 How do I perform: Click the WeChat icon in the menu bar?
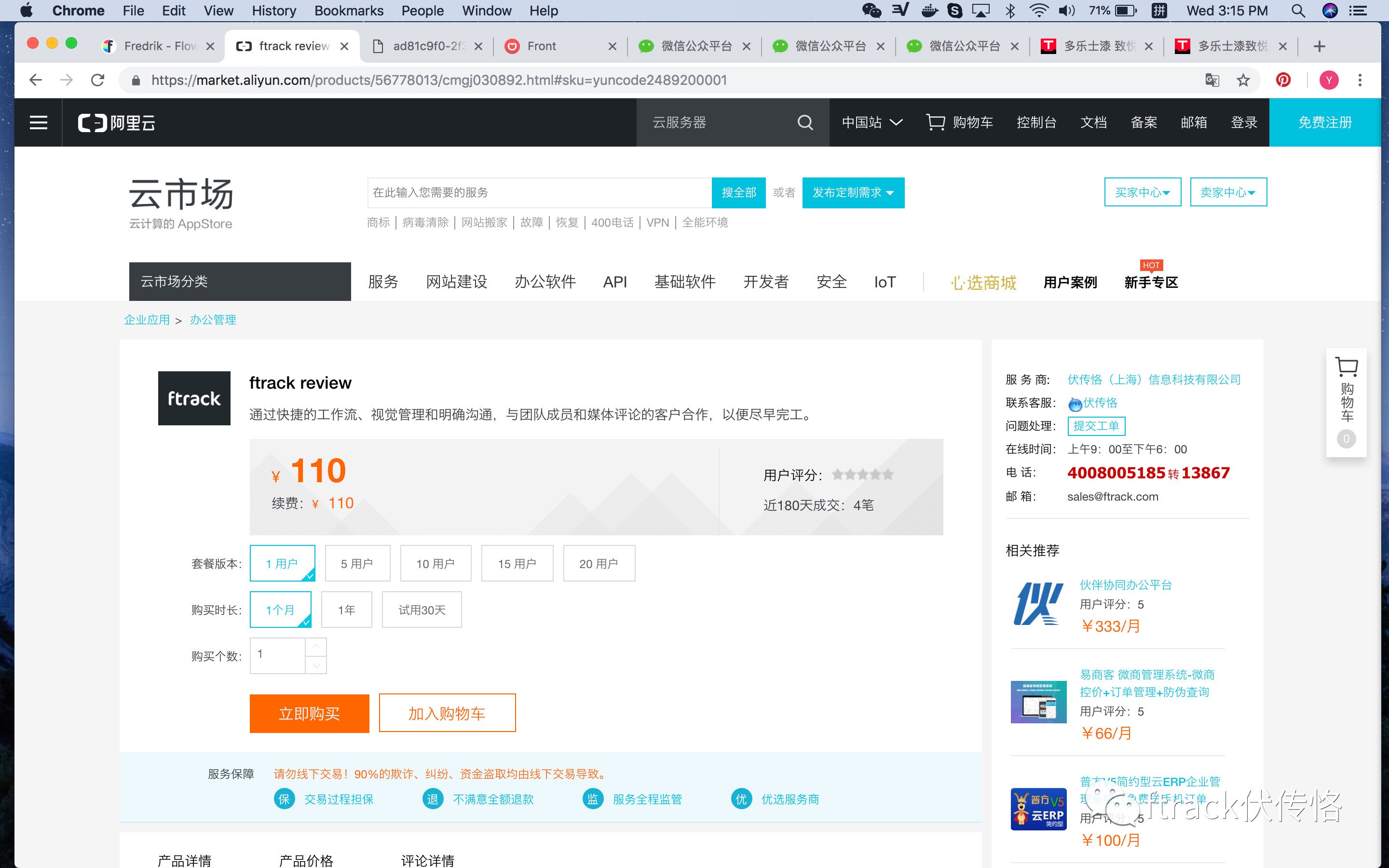[x=872, y=10]
